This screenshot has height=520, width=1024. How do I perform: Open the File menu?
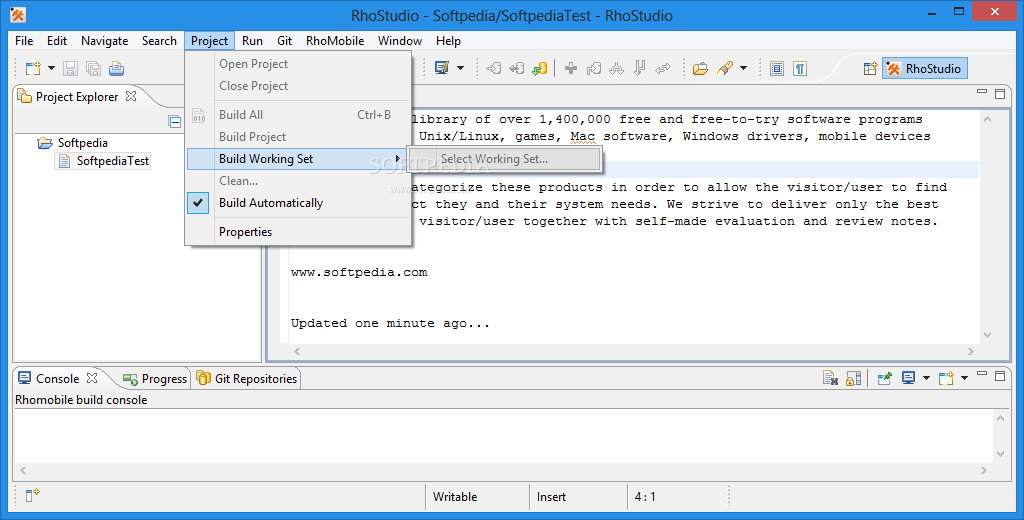pyautogui.click(x=24, y=41)
